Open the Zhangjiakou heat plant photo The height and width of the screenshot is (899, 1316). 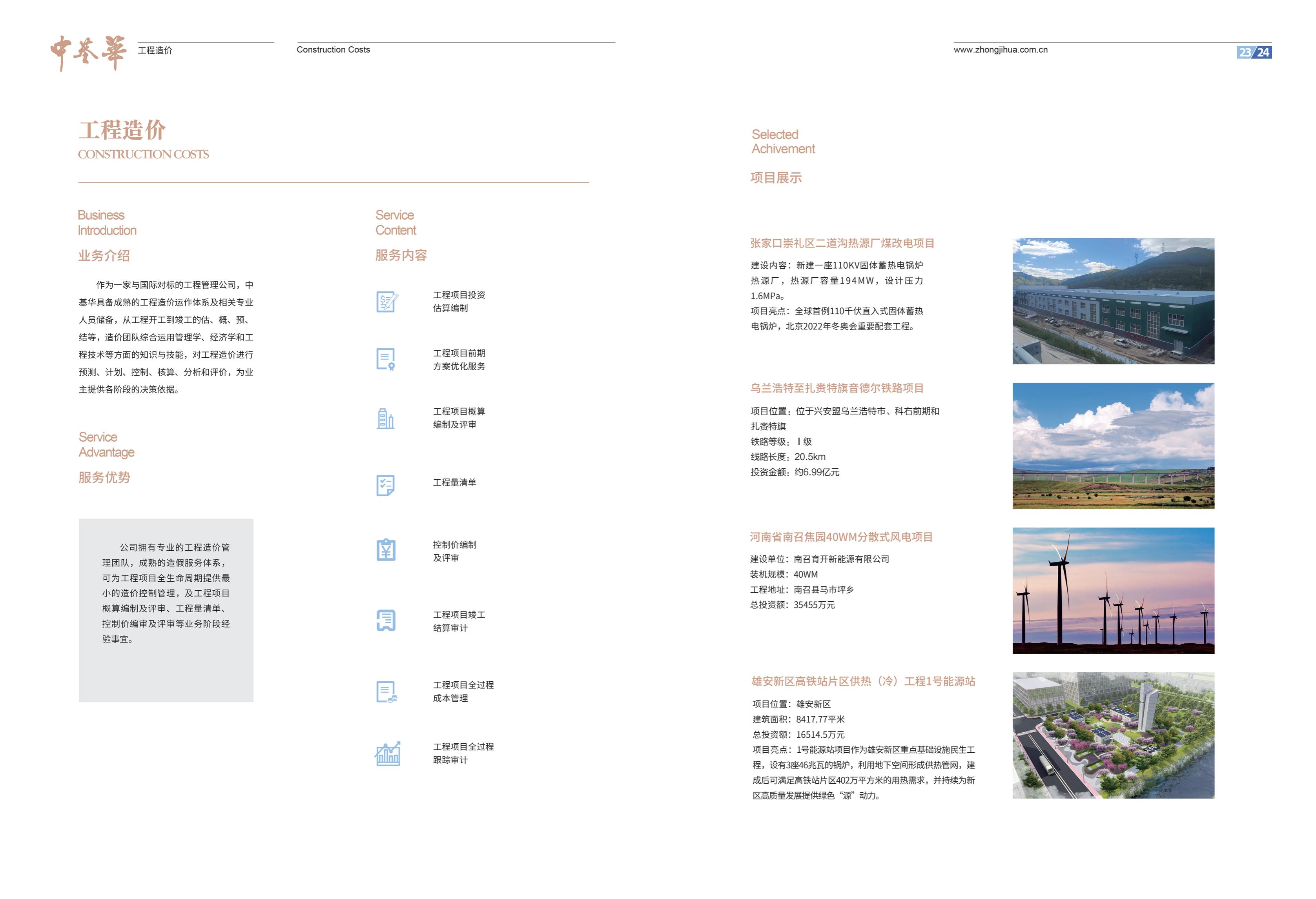[x=1113, y=300]
